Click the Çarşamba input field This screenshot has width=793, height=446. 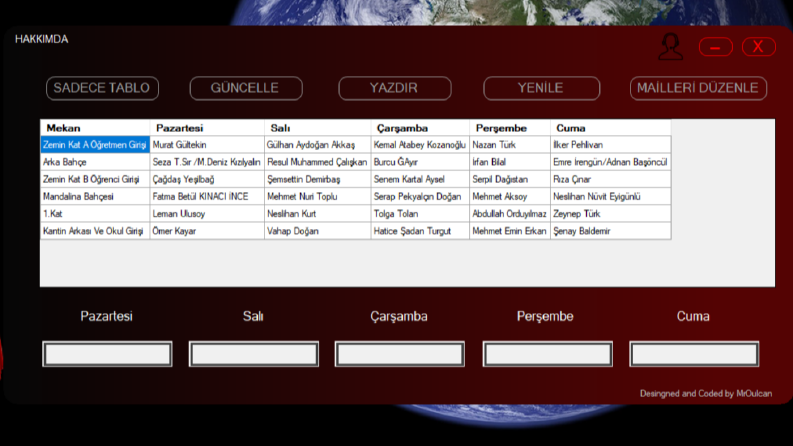(x=400, y=354)
